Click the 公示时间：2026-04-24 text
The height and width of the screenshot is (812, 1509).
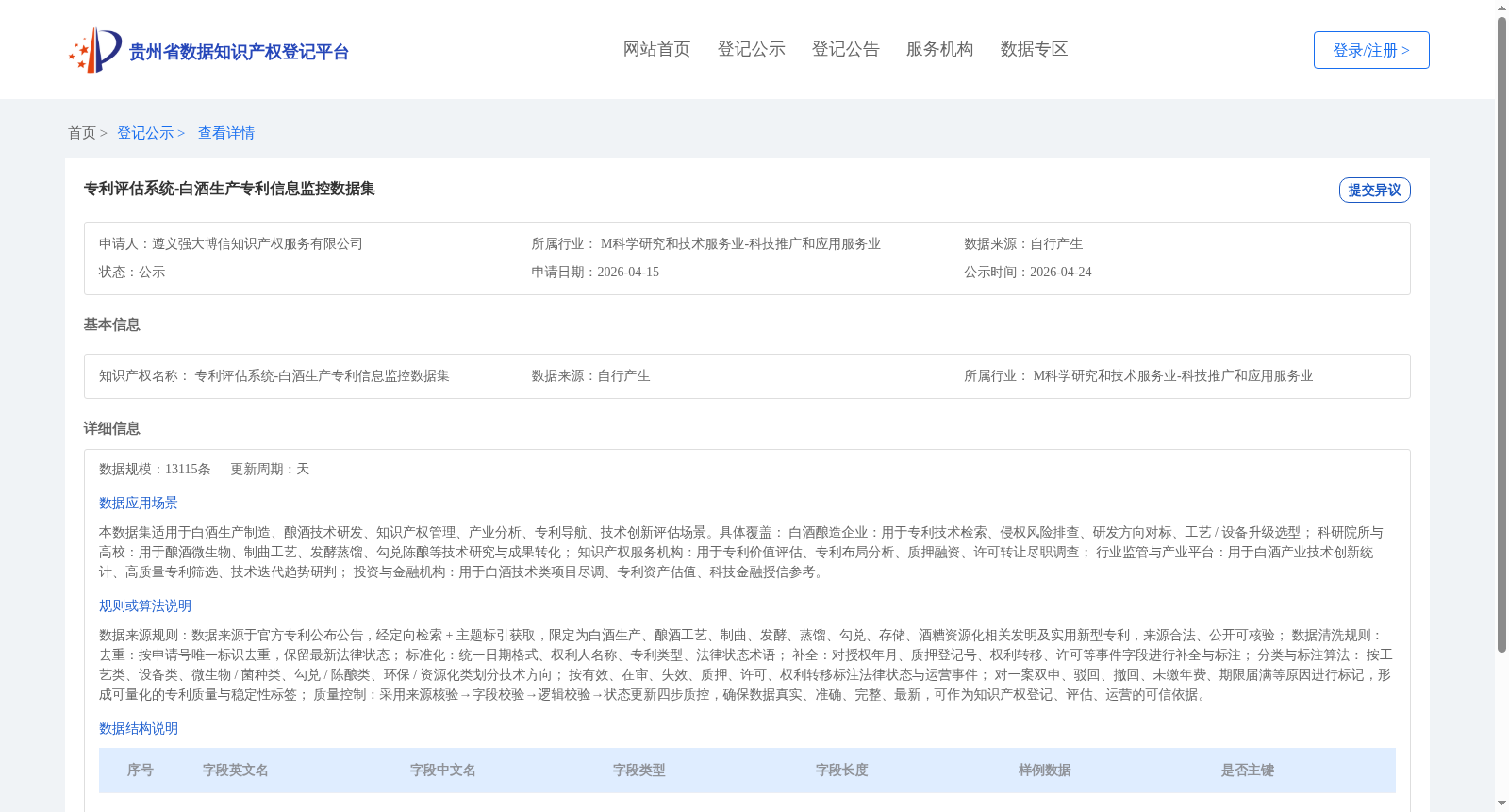click(1028, 272)
